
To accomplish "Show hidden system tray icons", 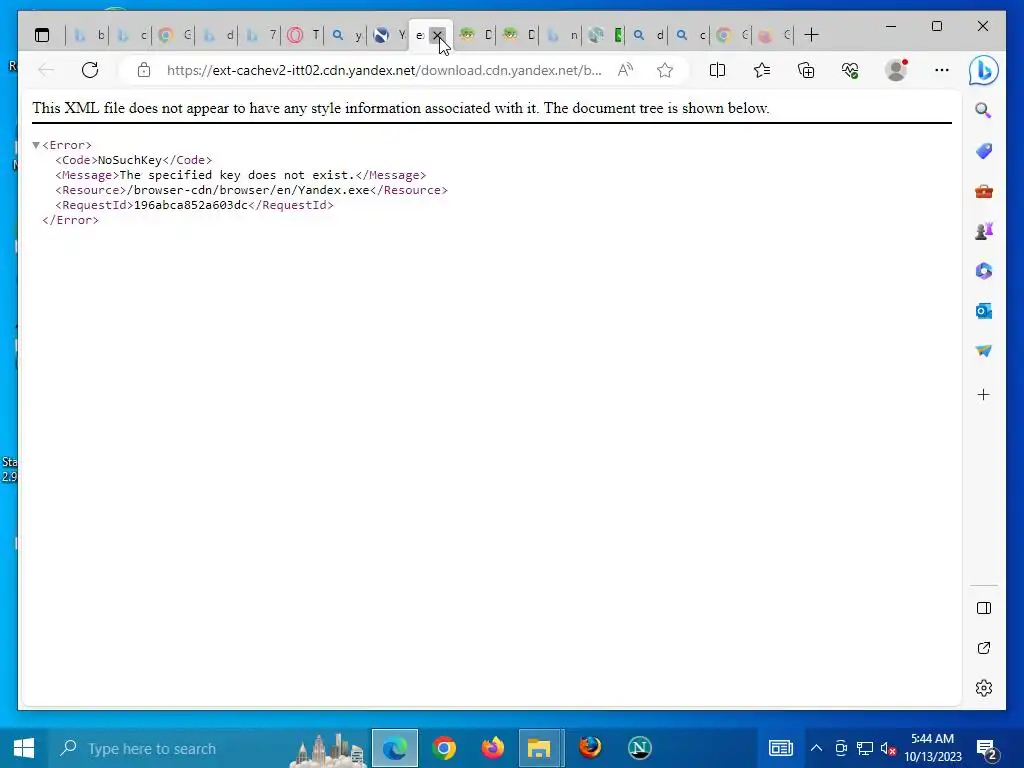I will 816,748.
